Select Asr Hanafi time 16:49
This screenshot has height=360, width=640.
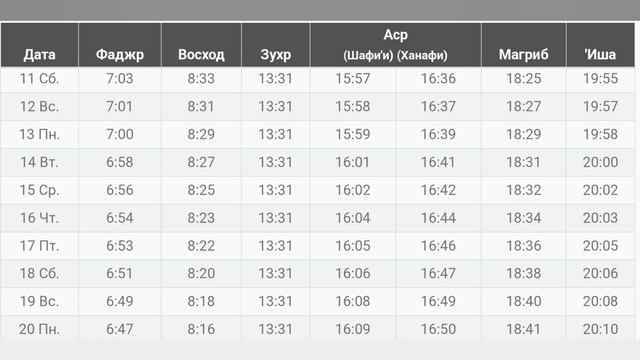(438, 301)
